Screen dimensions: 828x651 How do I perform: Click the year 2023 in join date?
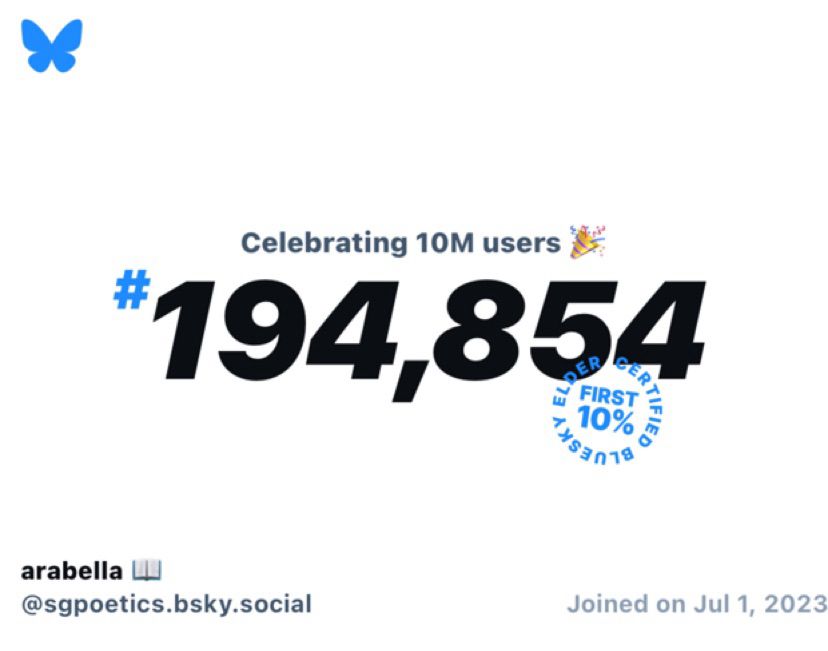click(x=795, y=604)
